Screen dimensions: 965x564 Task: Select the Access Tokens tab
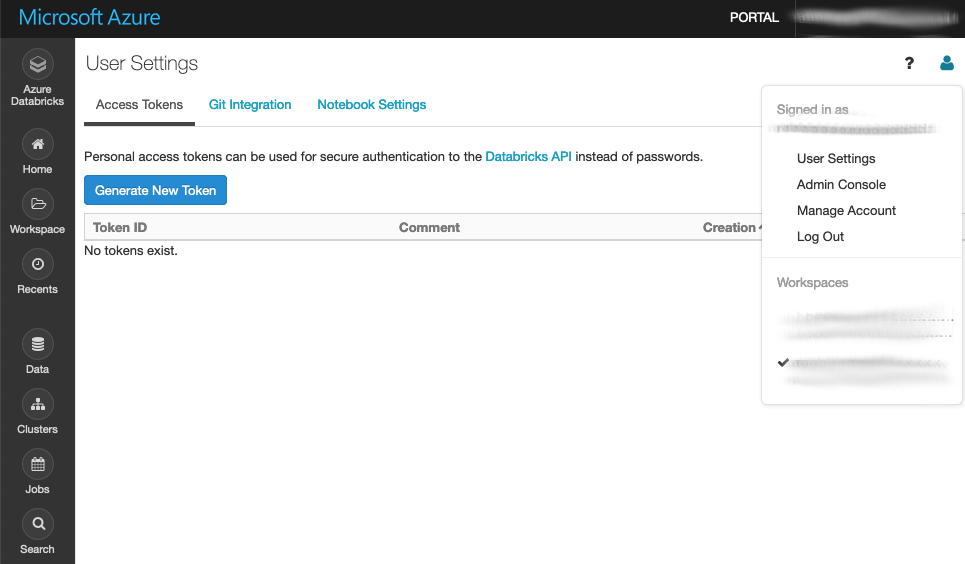[x=139, y=105]
